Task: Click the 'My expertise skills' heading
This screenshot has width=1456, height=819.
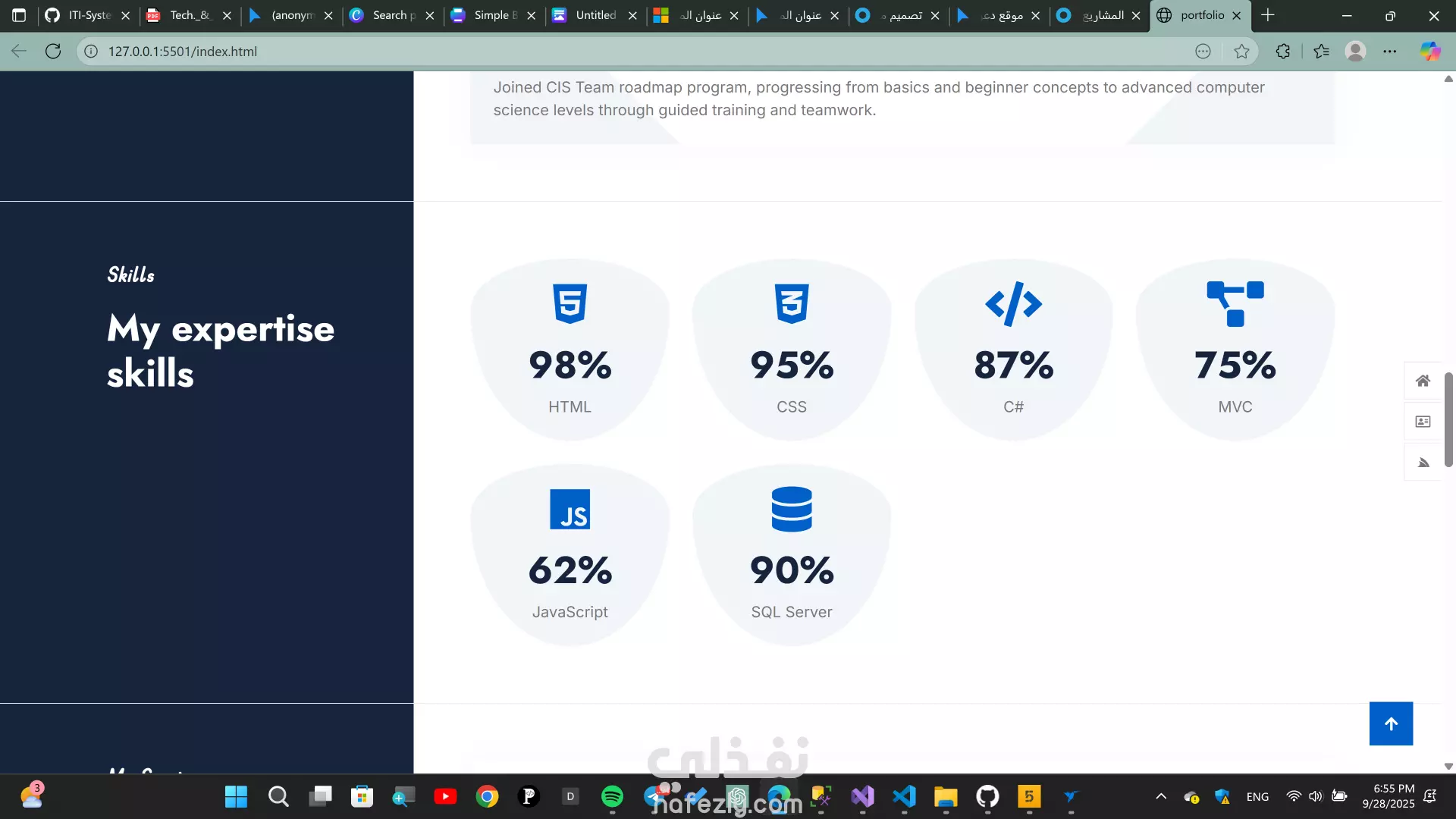Action: [221, 351]
